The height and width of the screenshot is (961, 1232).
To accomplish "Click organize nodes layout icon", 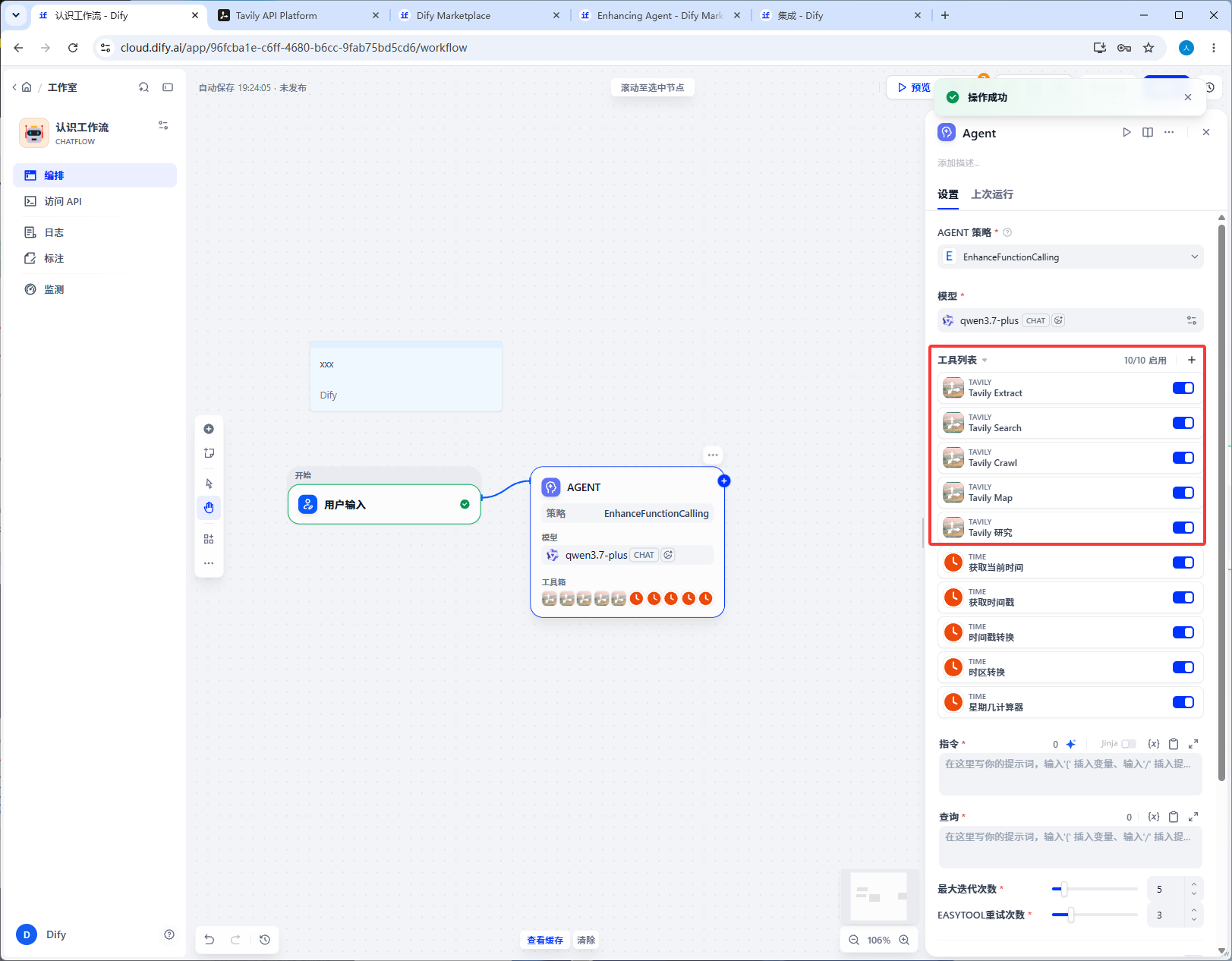I will 209,539.
